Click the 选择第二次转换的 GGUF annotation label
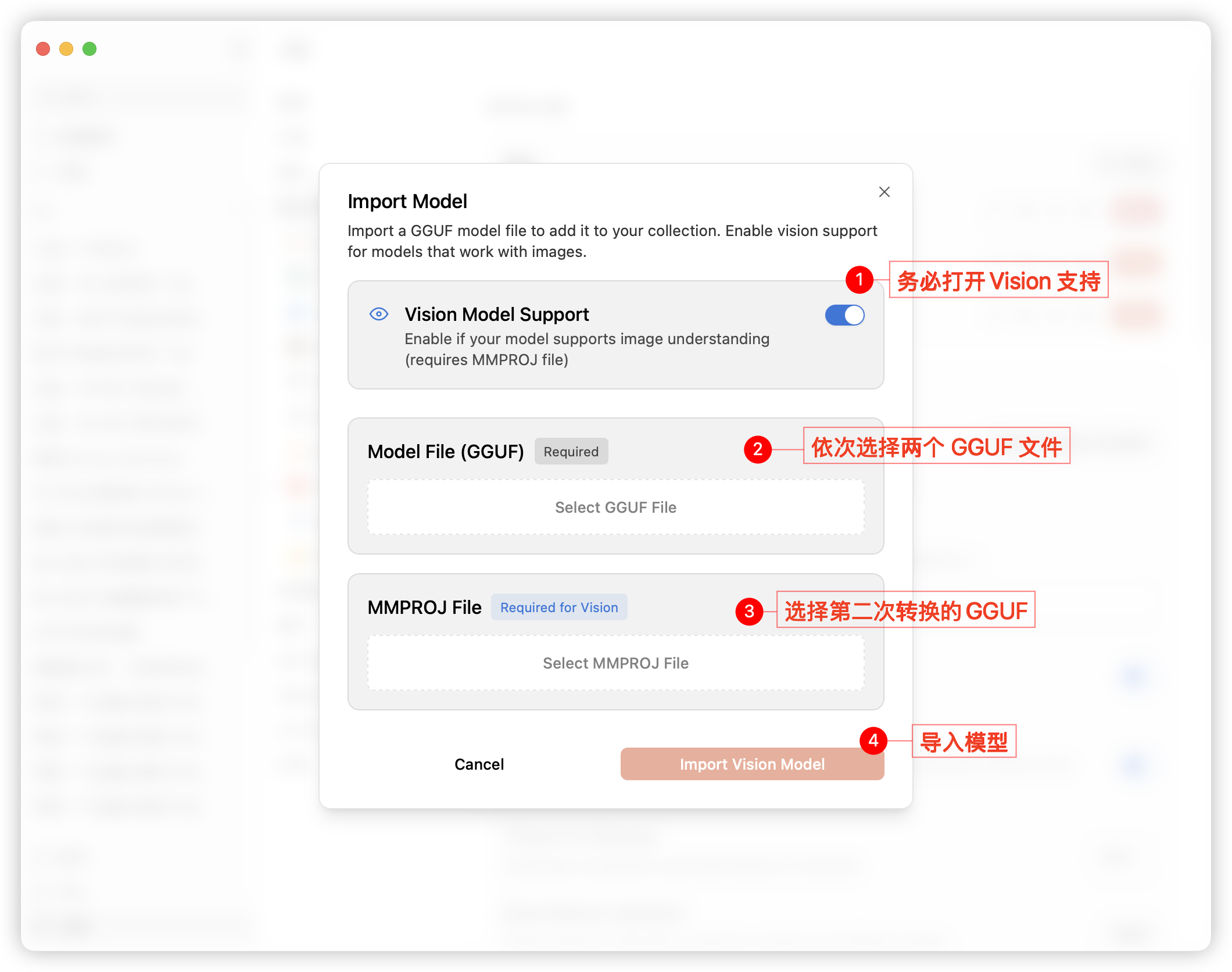Screen dimensions: 1232x972 coord(905,610)
